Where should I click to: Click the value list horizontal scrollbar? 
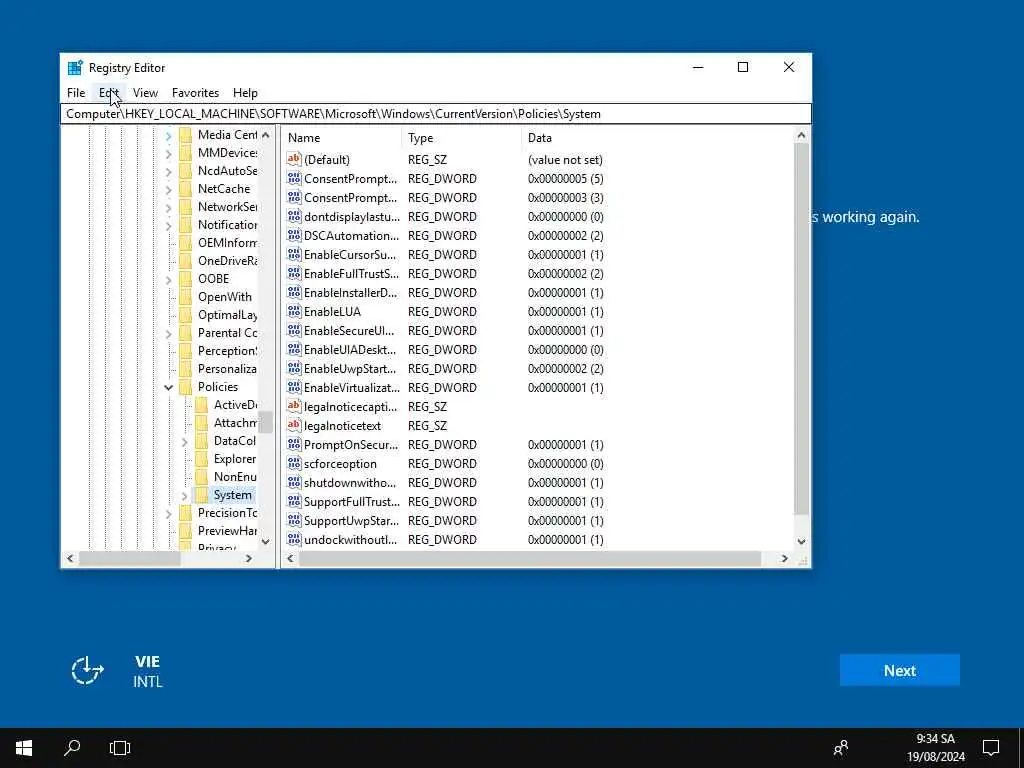point(530,558)
